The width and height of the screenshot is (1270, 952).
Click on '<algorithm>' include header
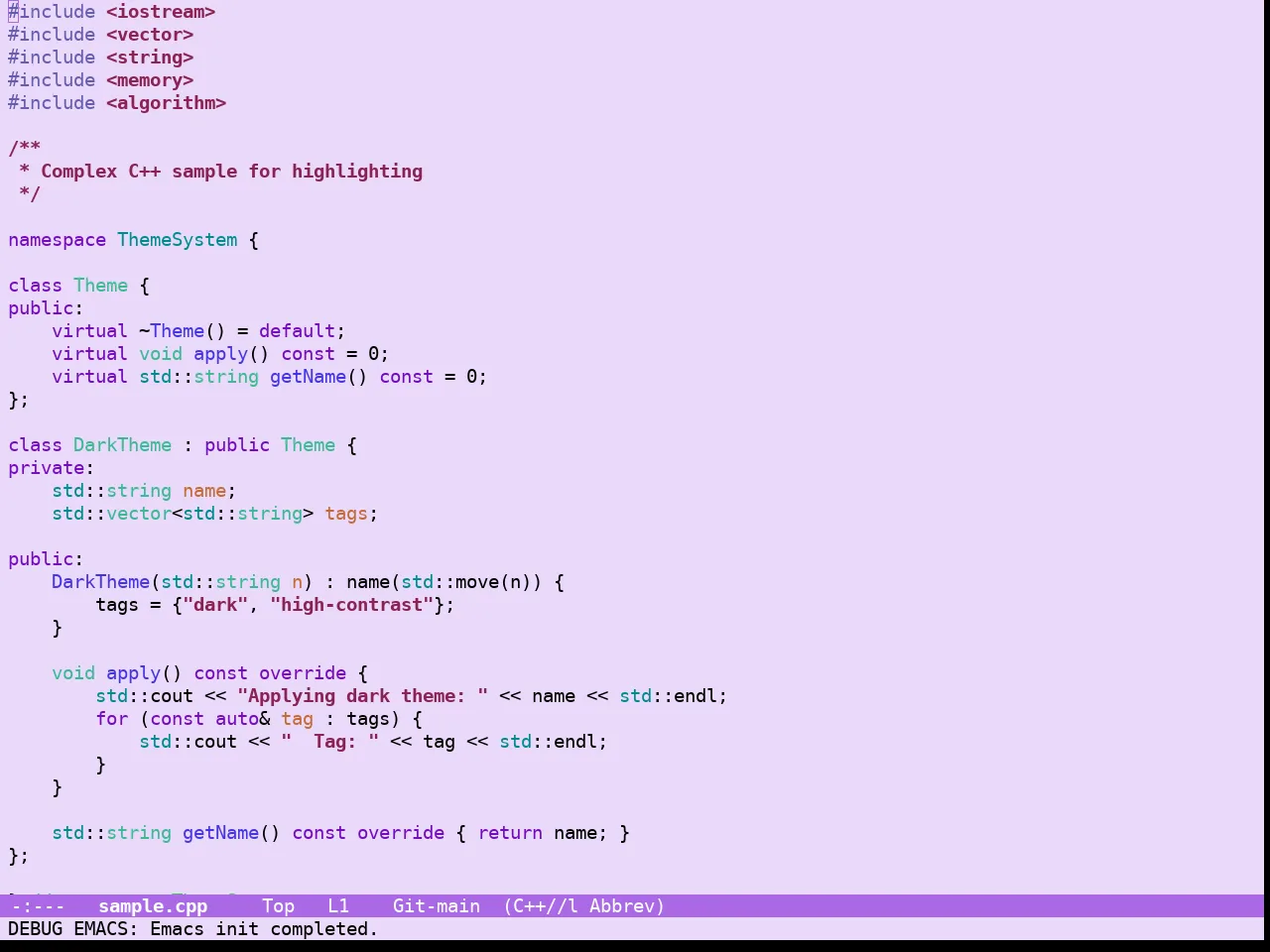coord(166,103)
